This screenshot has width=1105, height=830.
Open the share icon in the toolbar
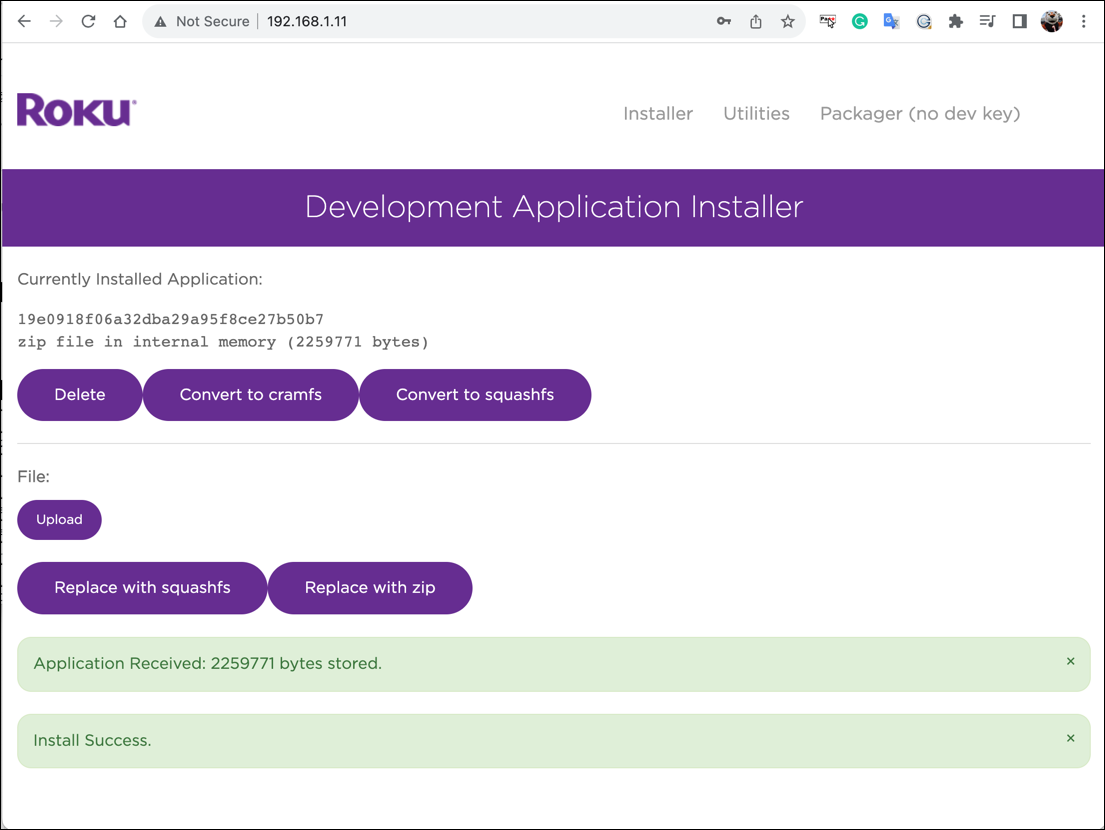[x=756, y=21]
